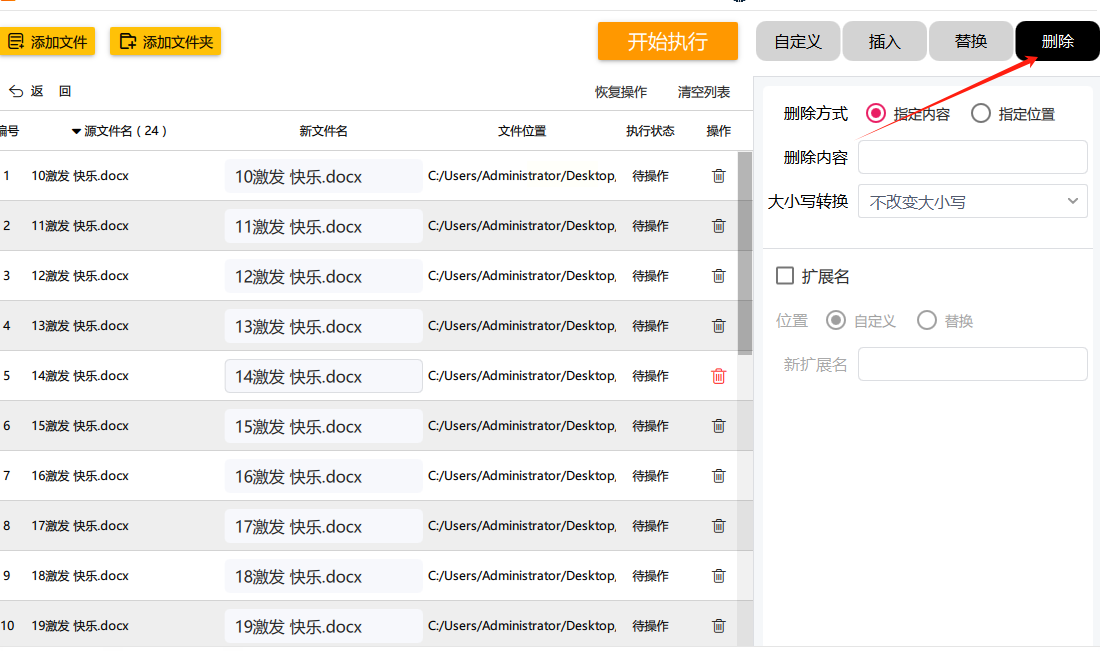Click 清空列表 to clear the list
Screen dimensions: 1100x651
(704, 92)
